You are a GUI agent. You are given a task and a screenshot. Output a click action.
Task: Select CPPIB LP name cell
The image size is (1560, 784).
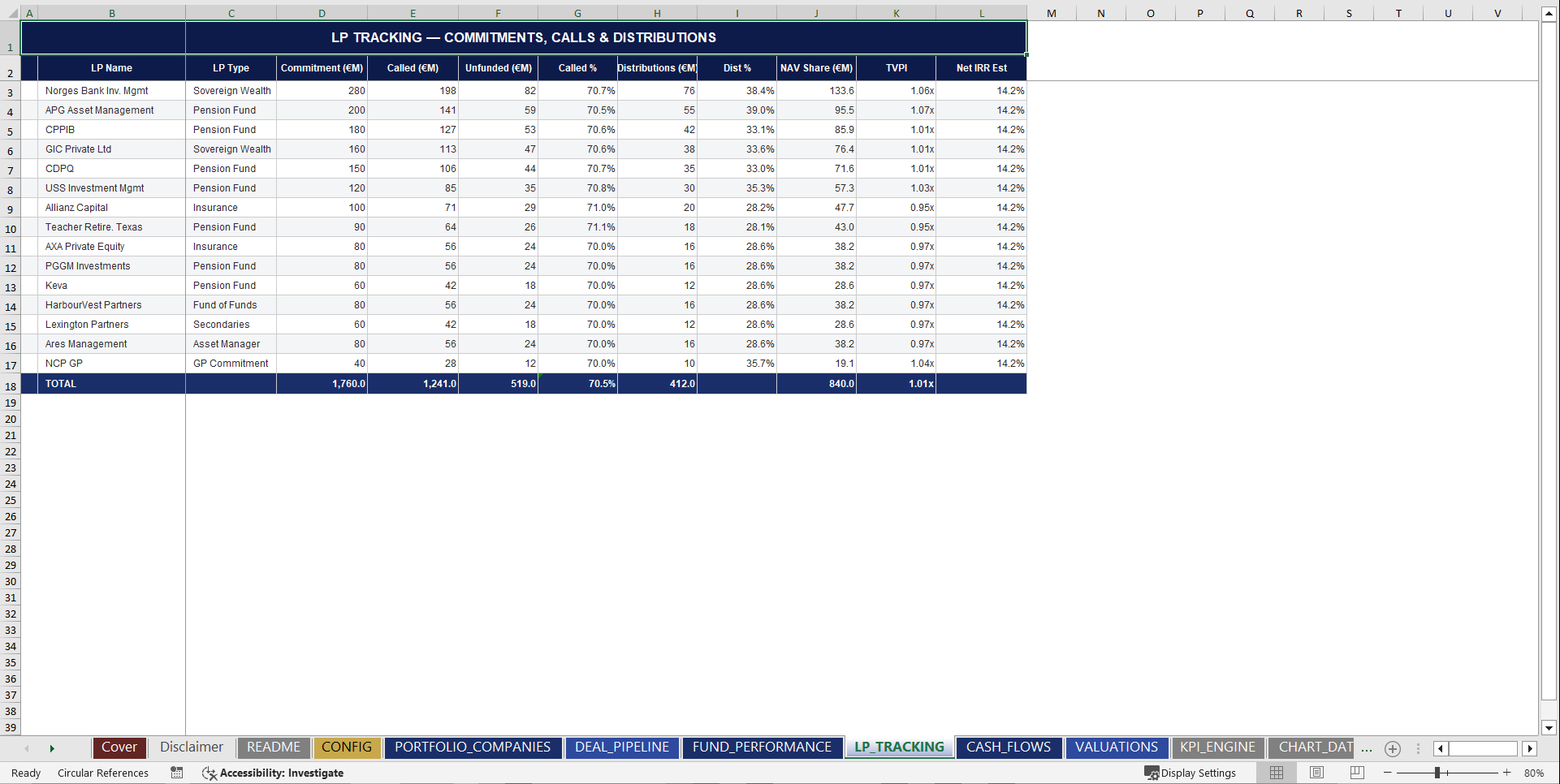pyautogui.click(x=111, y=130)
